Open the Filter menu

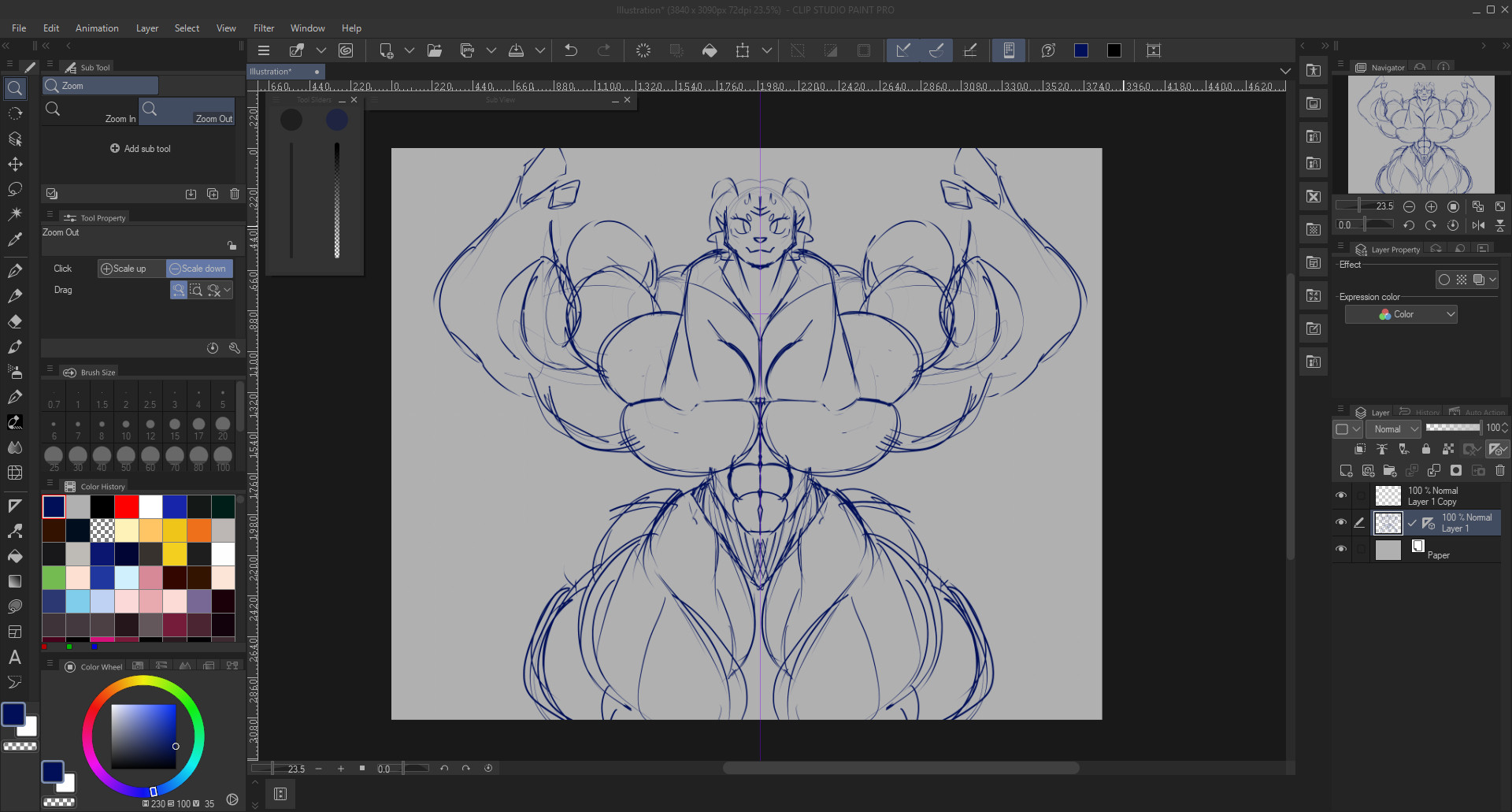click(x=264, y=28)
